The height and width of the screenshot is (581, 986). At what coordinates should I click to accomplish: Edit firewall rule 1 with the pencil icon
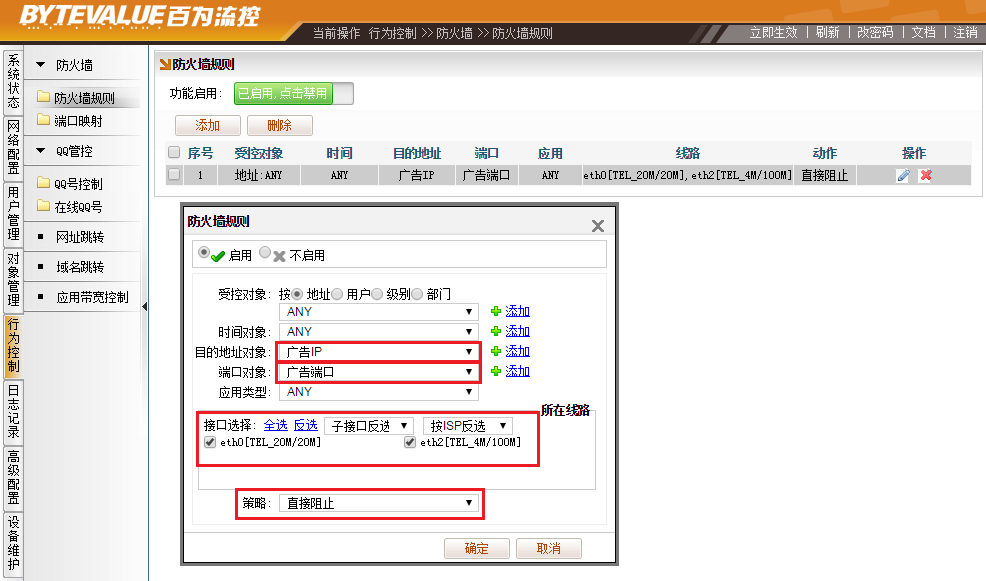point(903,175)
